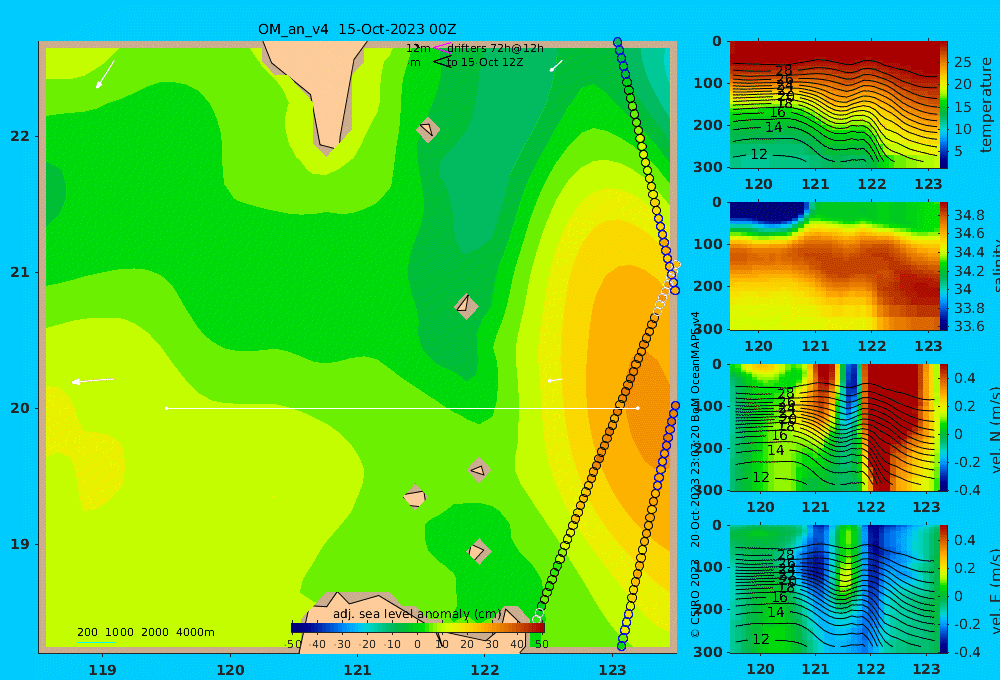
Task: Click the salinity panel colorbar
Action: 943,266
